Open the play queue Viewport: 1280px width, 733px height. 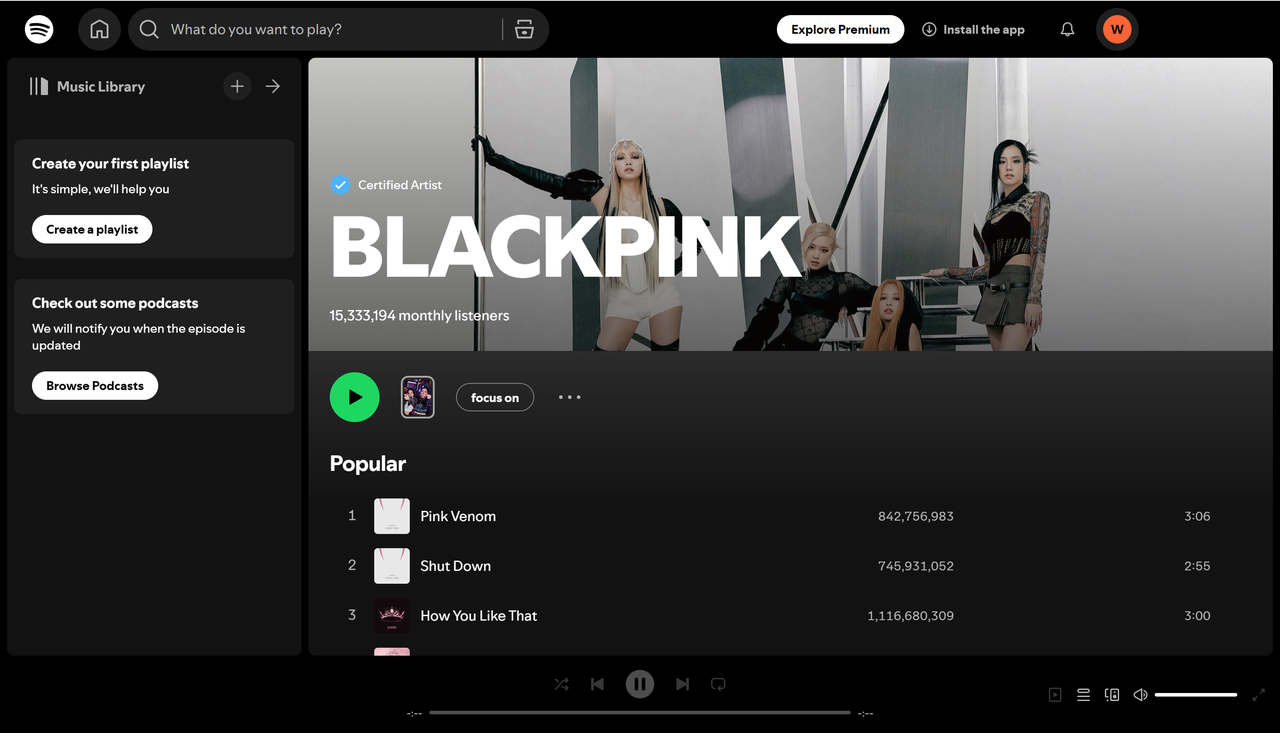1083,694
